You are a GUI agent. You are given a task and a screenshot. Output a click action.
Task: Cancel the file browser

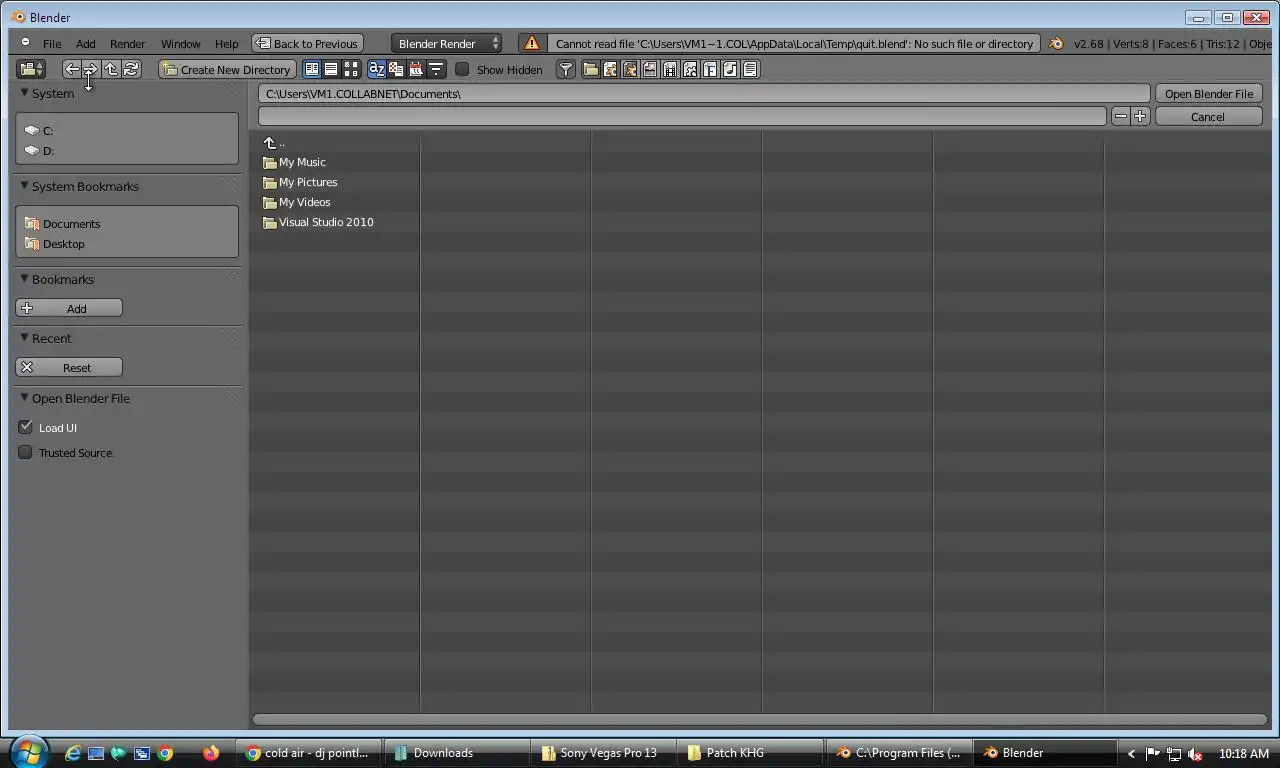coord(1208,116)
